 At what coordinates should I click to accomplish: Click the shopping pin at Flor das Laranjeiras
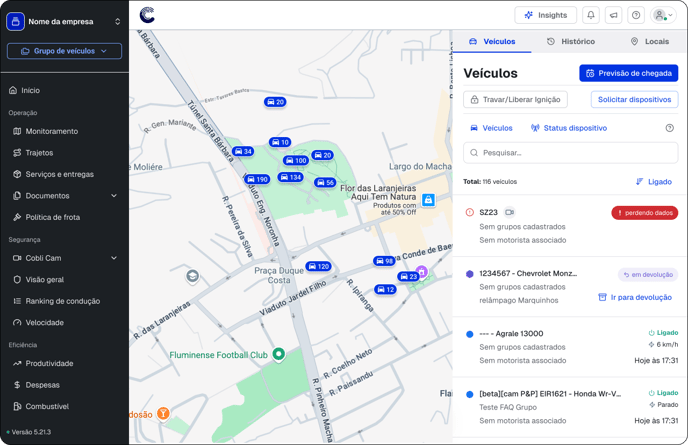click(x=428, y=200)
